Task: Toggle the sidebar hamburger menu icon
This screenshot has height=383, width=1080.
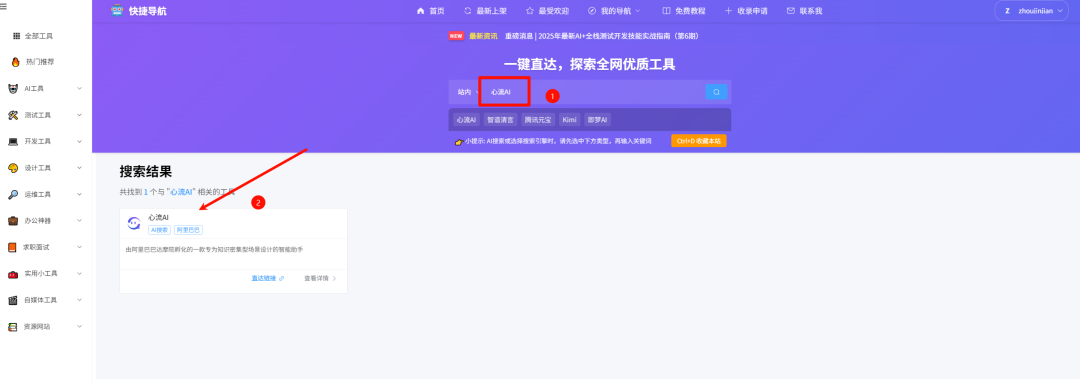Action: click(3, 7)
